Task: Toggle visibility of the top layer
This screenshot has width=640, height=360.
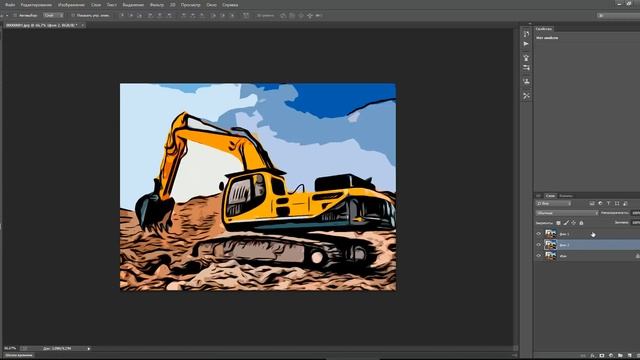Action: [x=538, y=233]
